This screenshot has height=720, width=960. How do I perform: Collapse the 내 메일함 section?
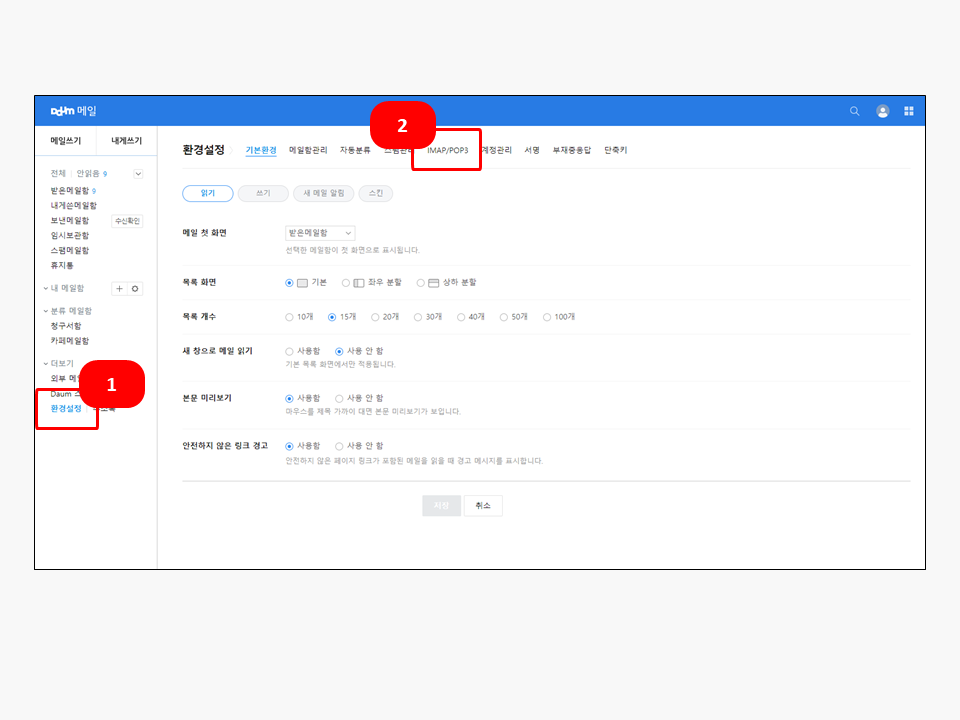[45, 288]
